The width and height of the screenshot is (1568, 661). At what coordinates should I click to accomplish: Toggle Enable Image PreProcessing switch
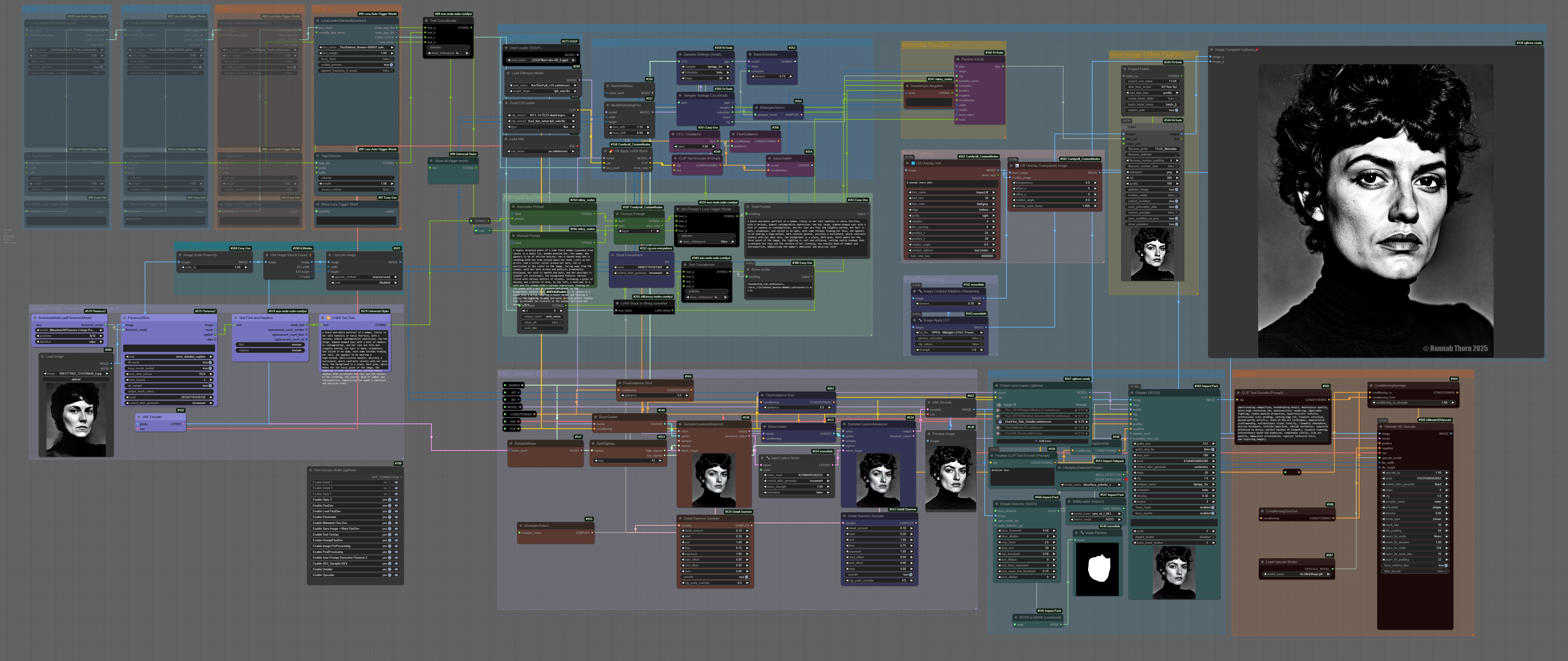tap(390, 546)
